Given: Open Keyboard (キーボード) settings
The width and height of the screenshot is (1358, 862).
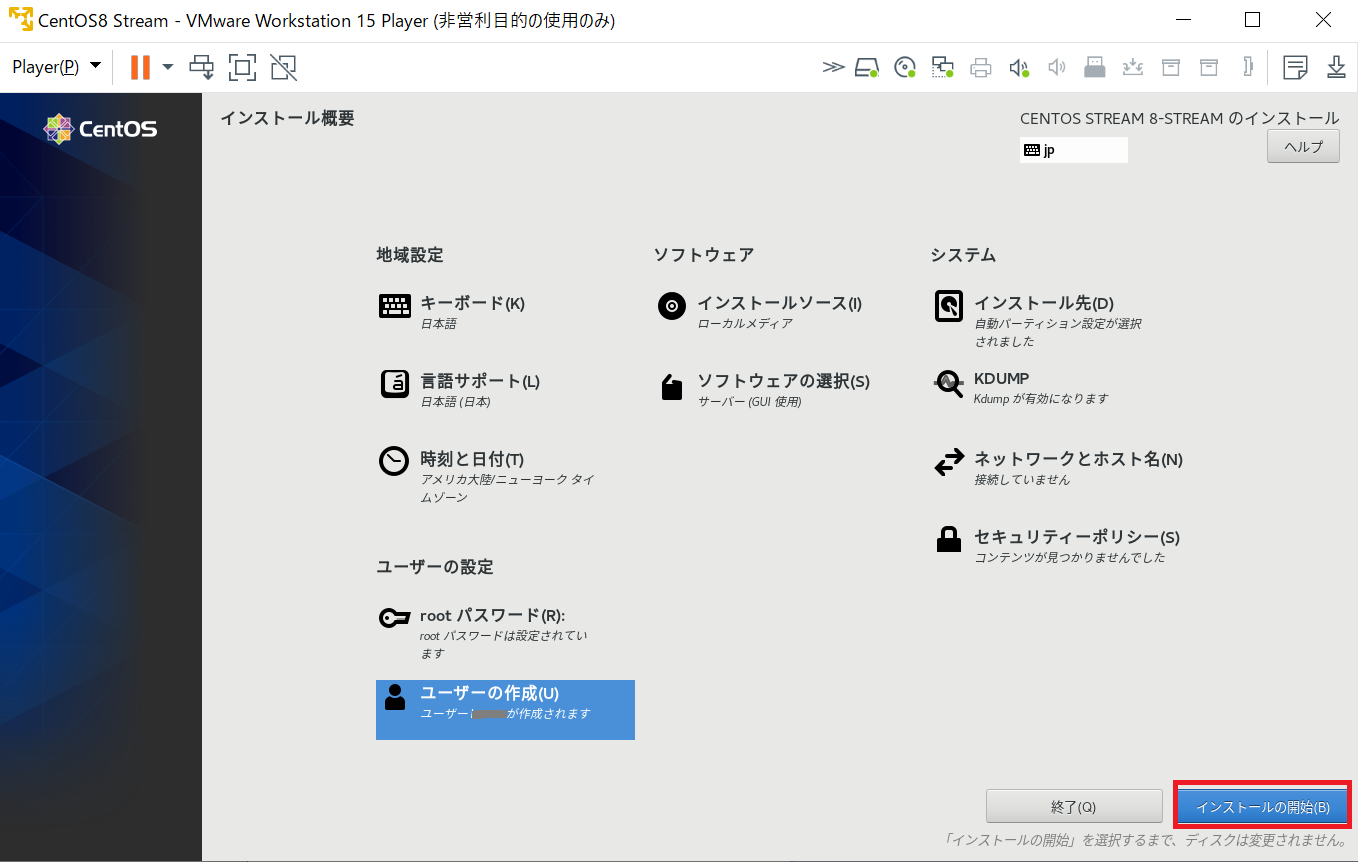Looking at the screenshot, I should 452,312.
